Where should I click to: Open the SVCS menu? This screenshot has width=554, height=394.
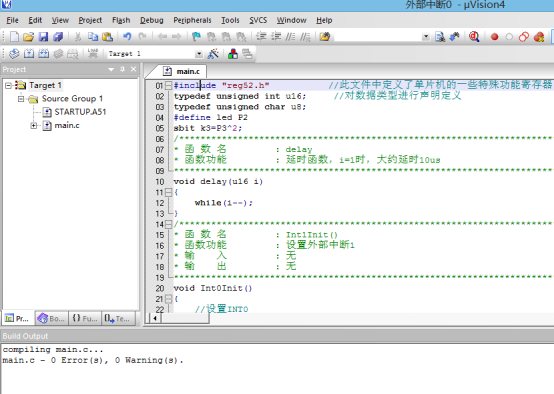258,20
